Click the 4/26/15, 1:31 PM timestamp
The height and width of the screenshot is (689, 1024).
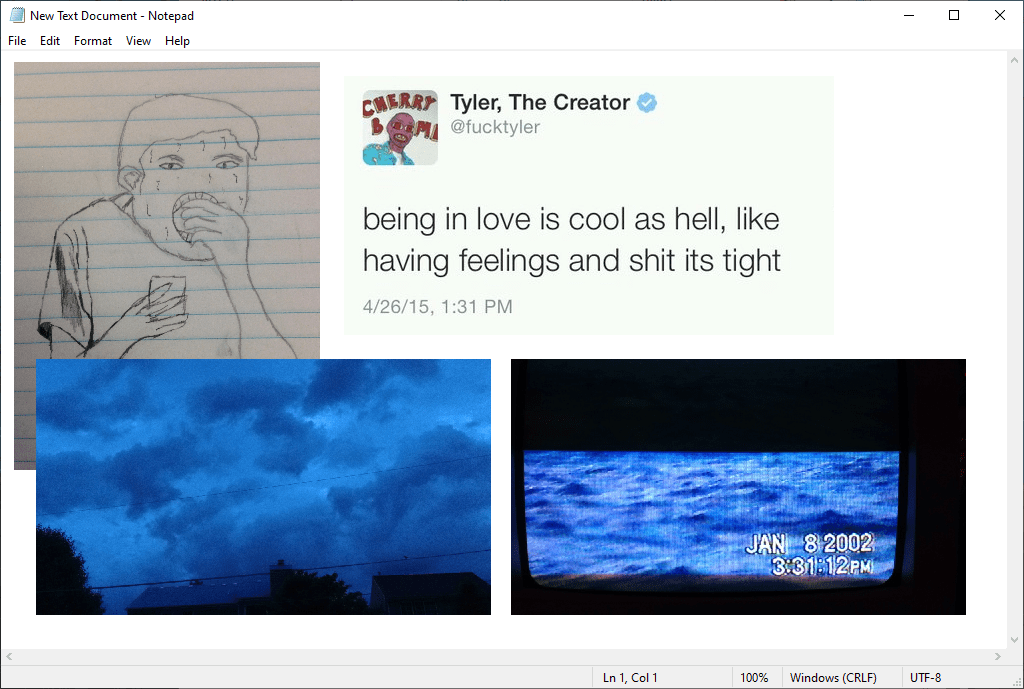click(438, 306)
